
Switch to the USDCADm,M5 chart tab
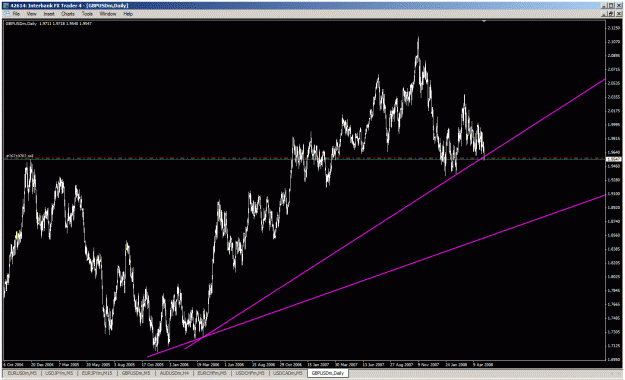288,373
